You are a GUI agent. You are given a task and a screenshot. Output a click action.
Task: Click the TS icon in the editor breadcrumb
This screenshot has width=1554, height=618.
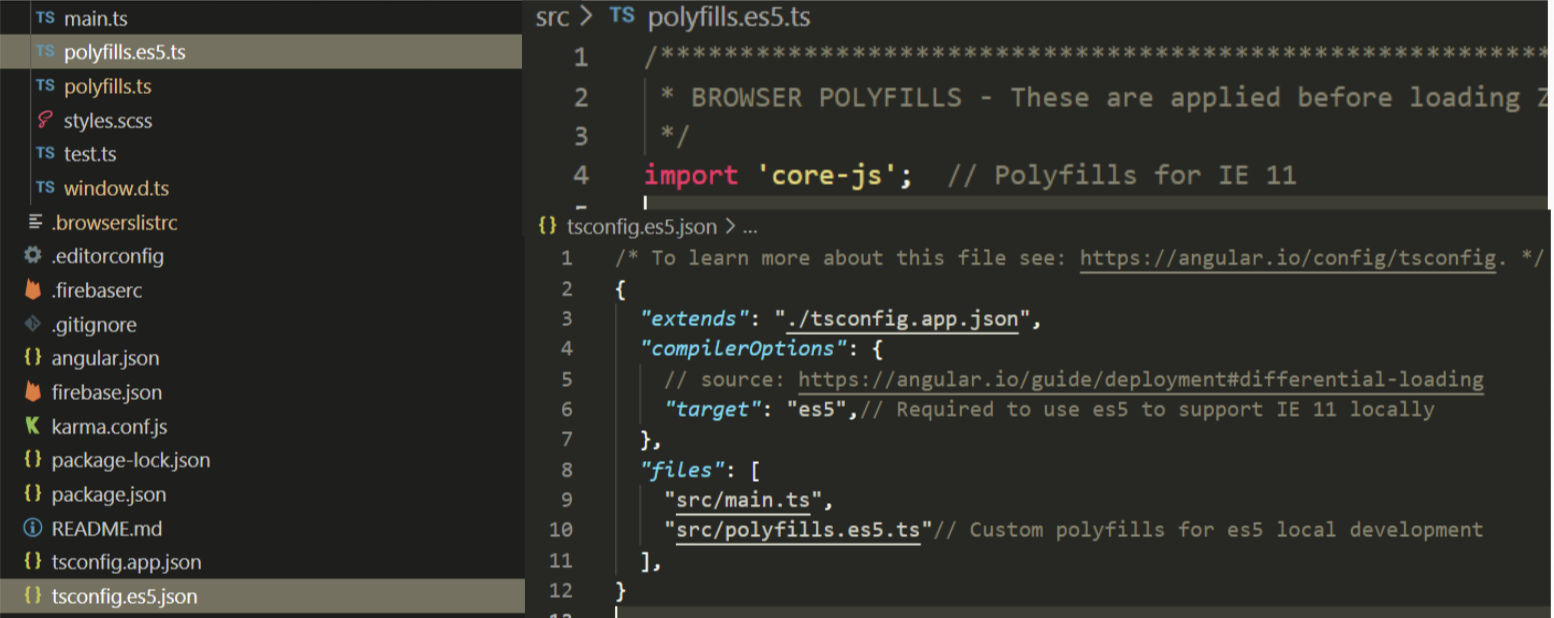coord(622,16)
